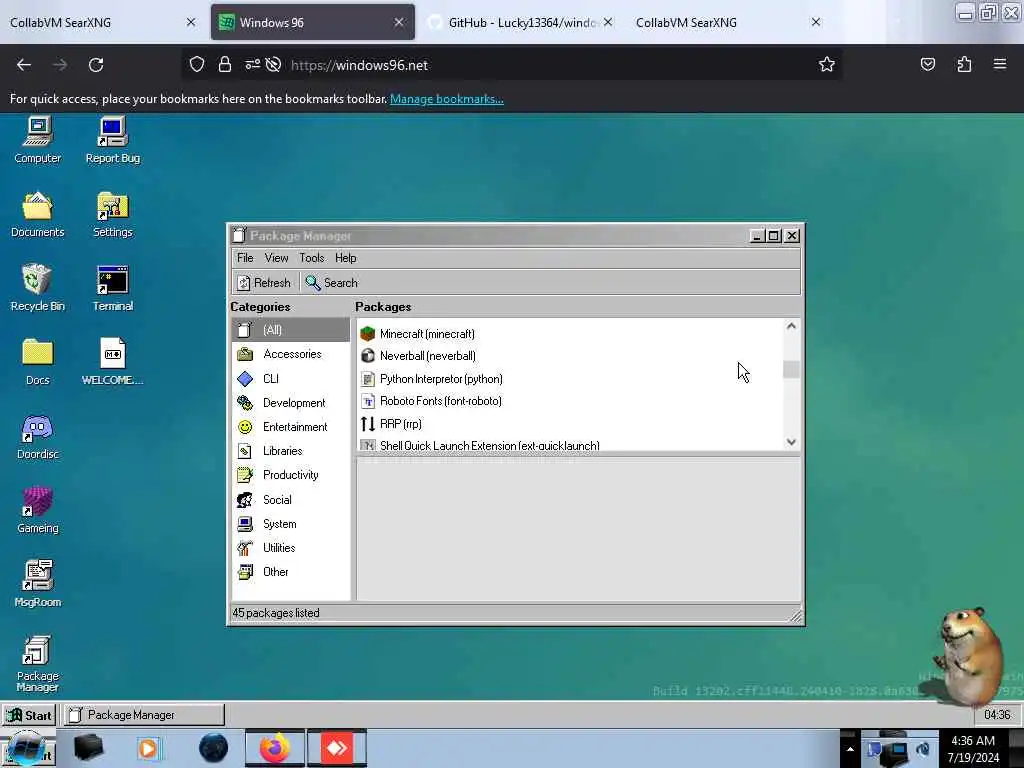
Task: Select the System category
Action: pos(291,524)
